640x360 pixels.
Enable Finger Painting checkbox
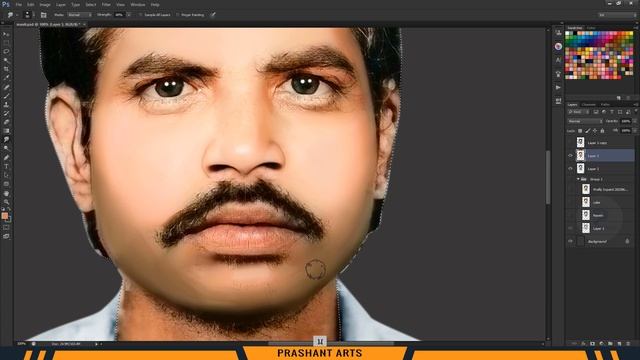tap(178, 15)
